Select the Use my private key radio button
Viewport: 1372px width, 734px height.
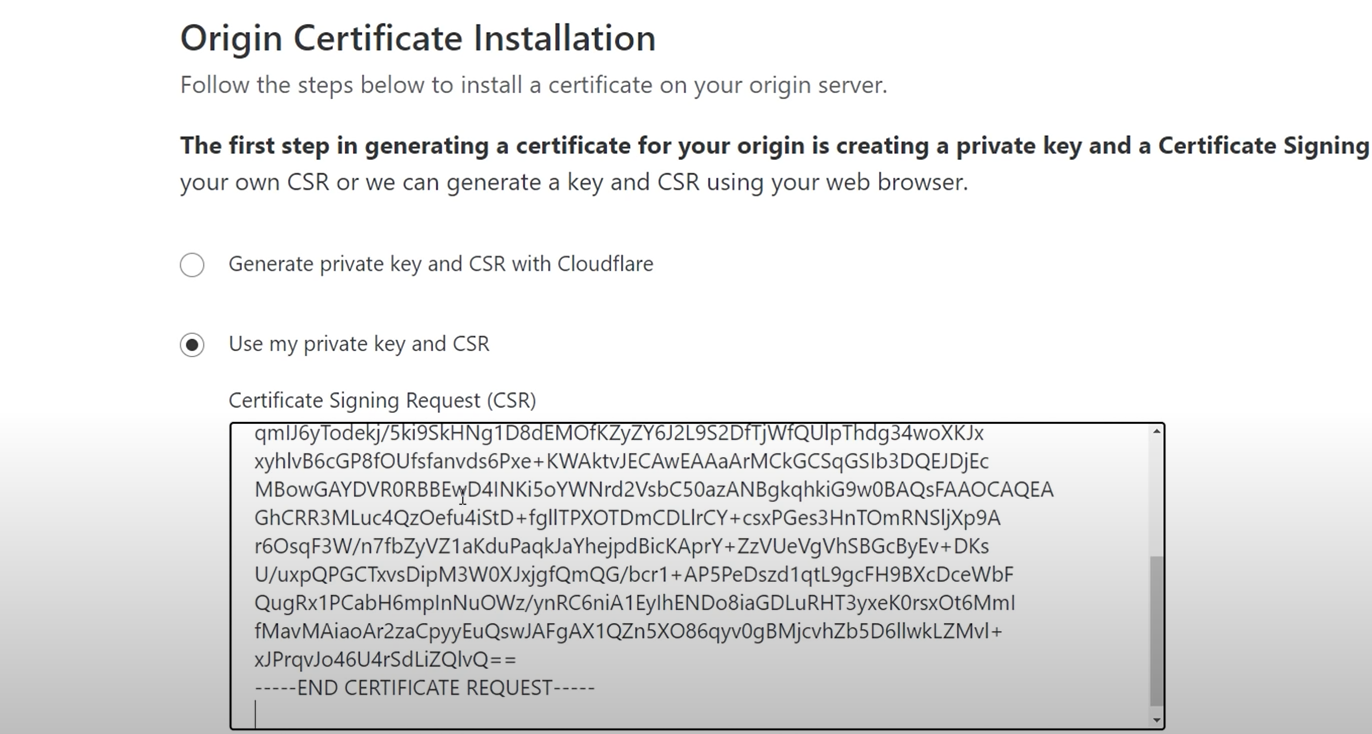[192, 345]
